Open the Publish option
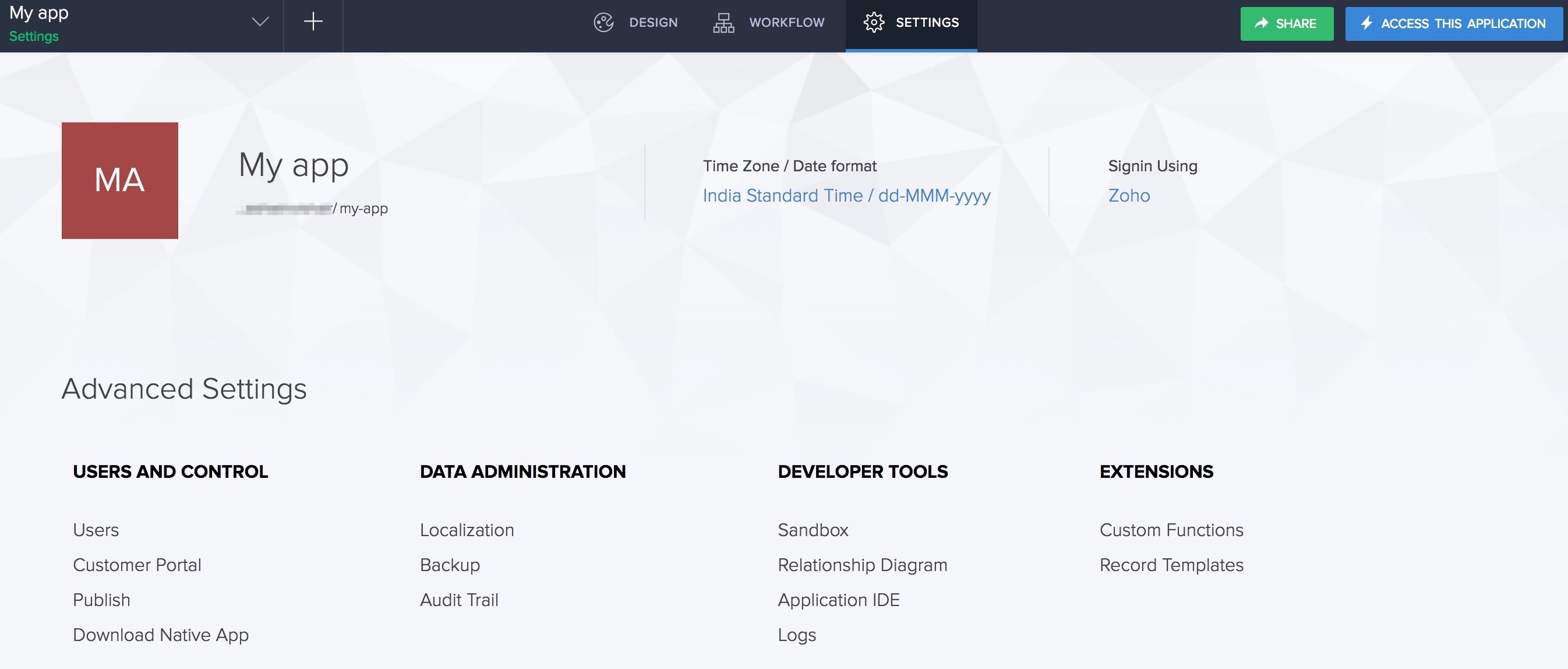Image resolution: width=1568 pixels, height=669 pixels. 102,600
